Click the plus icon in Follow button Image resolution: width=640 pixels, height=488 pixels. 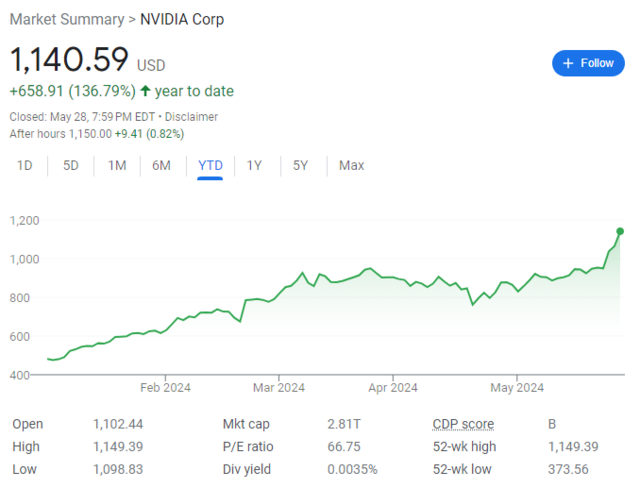click(568, 63)
